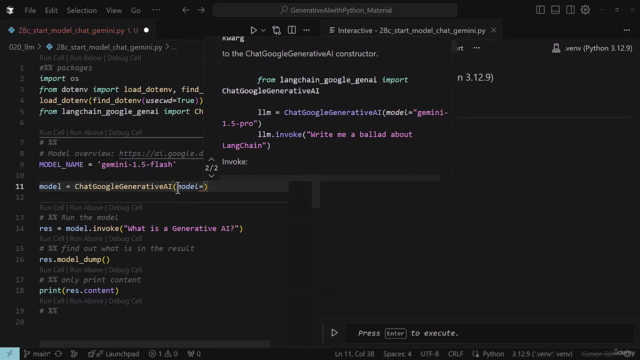Go to line via Ln 11, Col 38
The image size is (640, 360).
coord(354,354)
